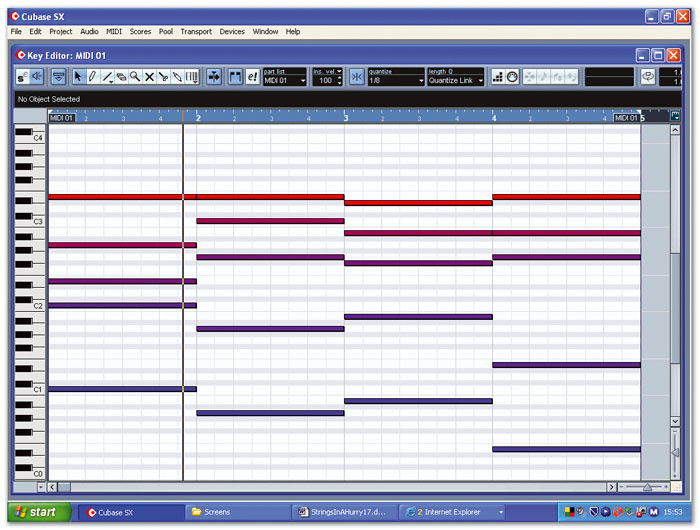Screen dimensions: 700x530
Task: Toggle Snap on/off button
Action: tap(357, 76)
